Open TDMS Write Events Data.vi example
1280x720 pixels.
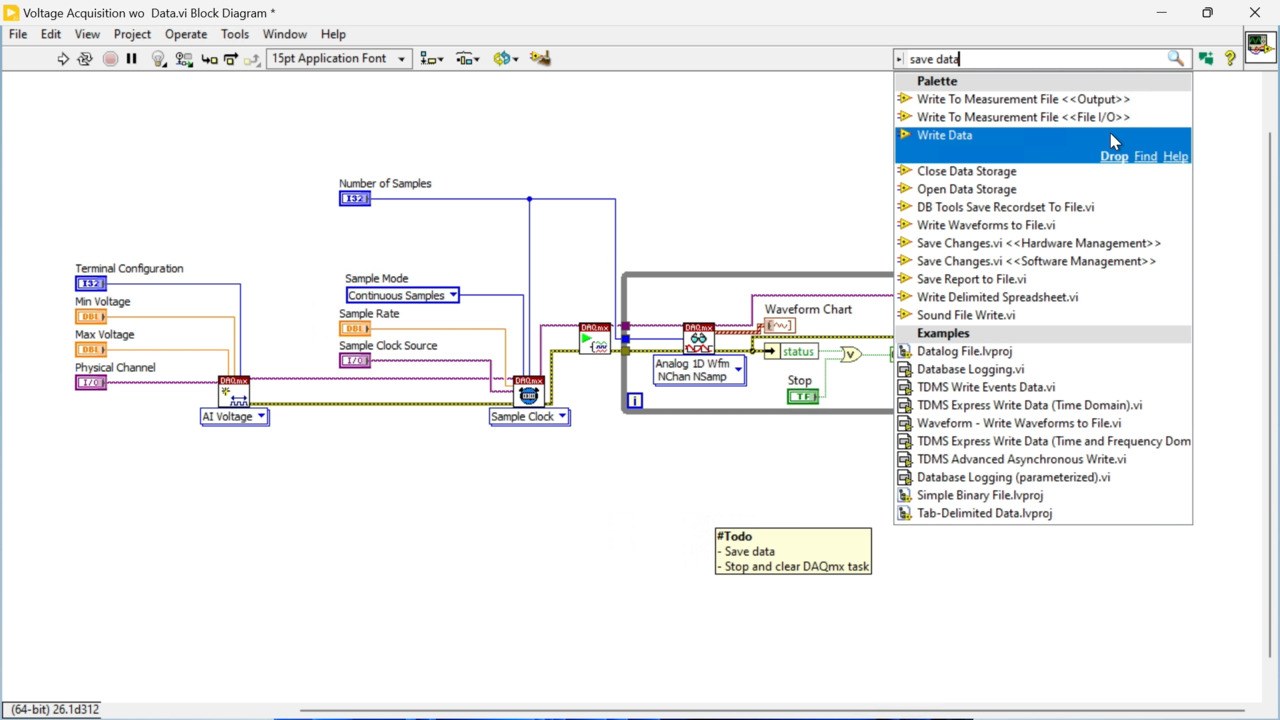[x=1043, y=387]
